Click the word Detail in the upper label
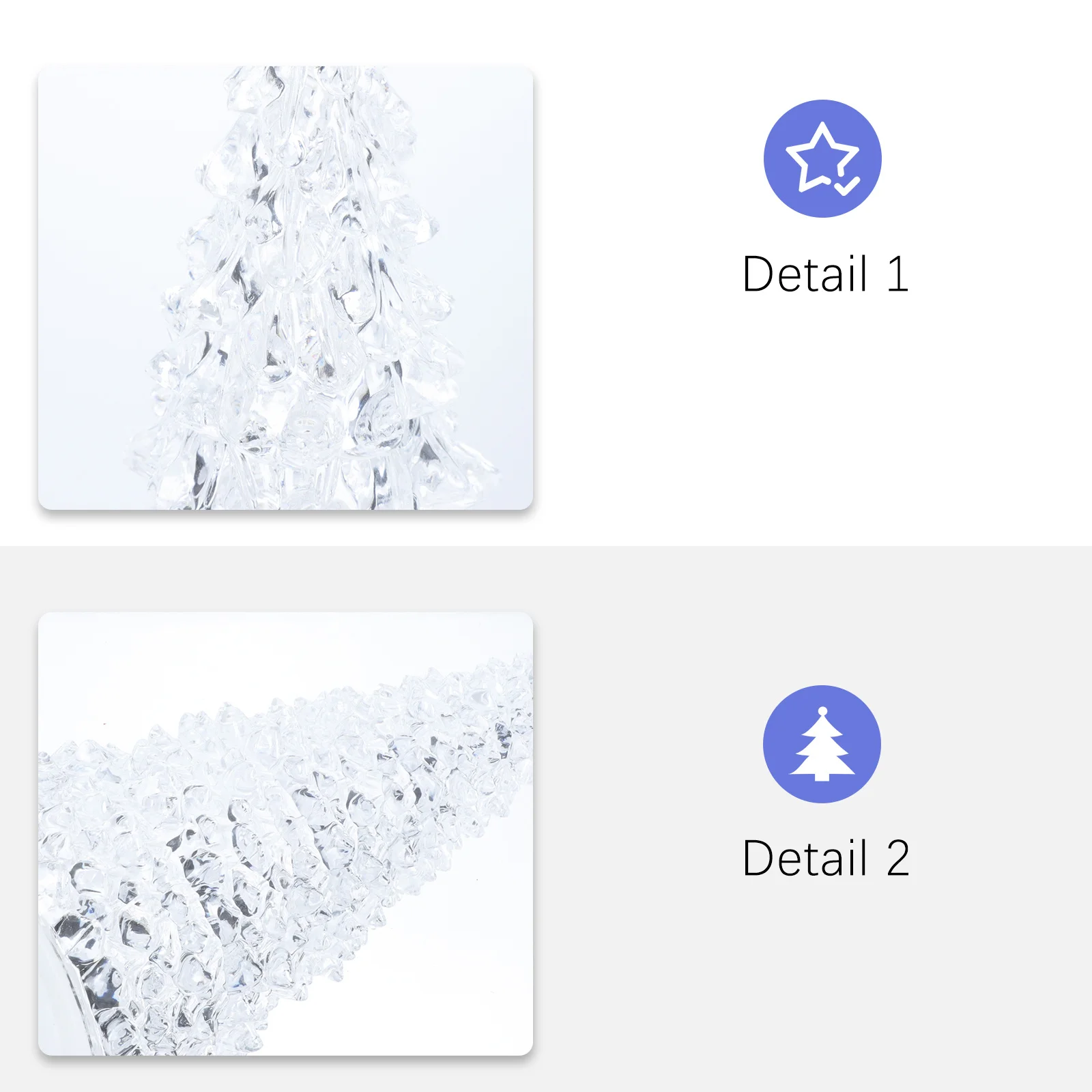This screenshot has height=1092, width=1092. [805, 274]
